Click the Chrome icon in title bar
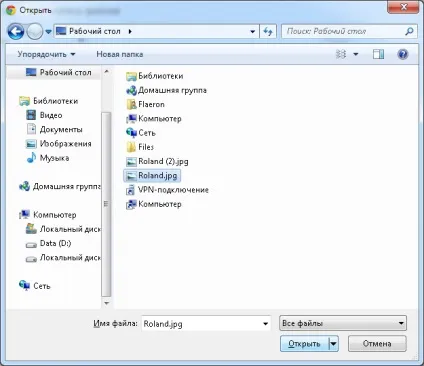The height and width of the screenshot is (366, 424). 11,10
